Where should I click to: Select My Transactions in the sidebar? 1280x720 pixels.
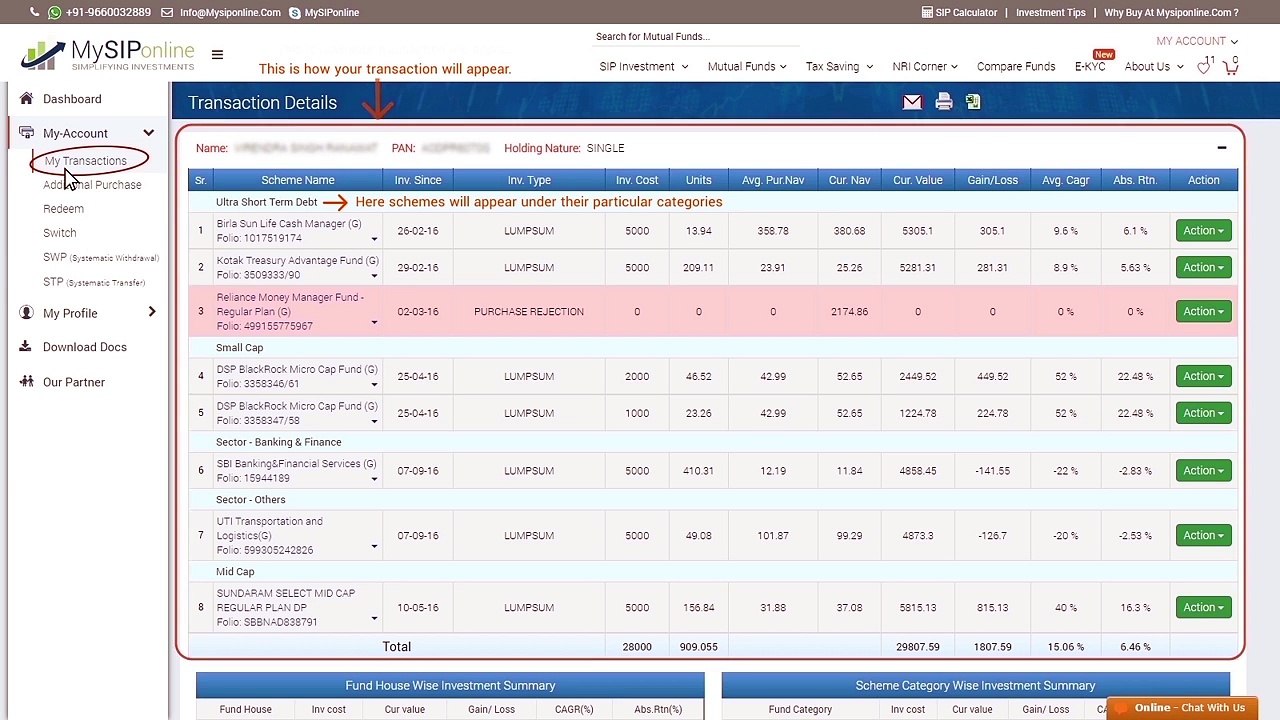pos(85,160)
